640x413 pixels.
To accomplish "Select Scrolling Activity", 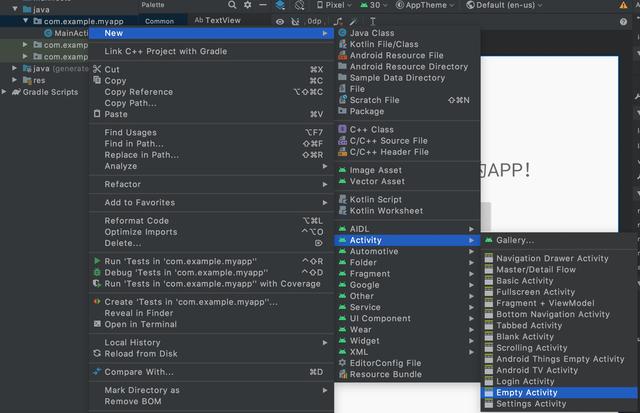I will [x=559, y=348].
